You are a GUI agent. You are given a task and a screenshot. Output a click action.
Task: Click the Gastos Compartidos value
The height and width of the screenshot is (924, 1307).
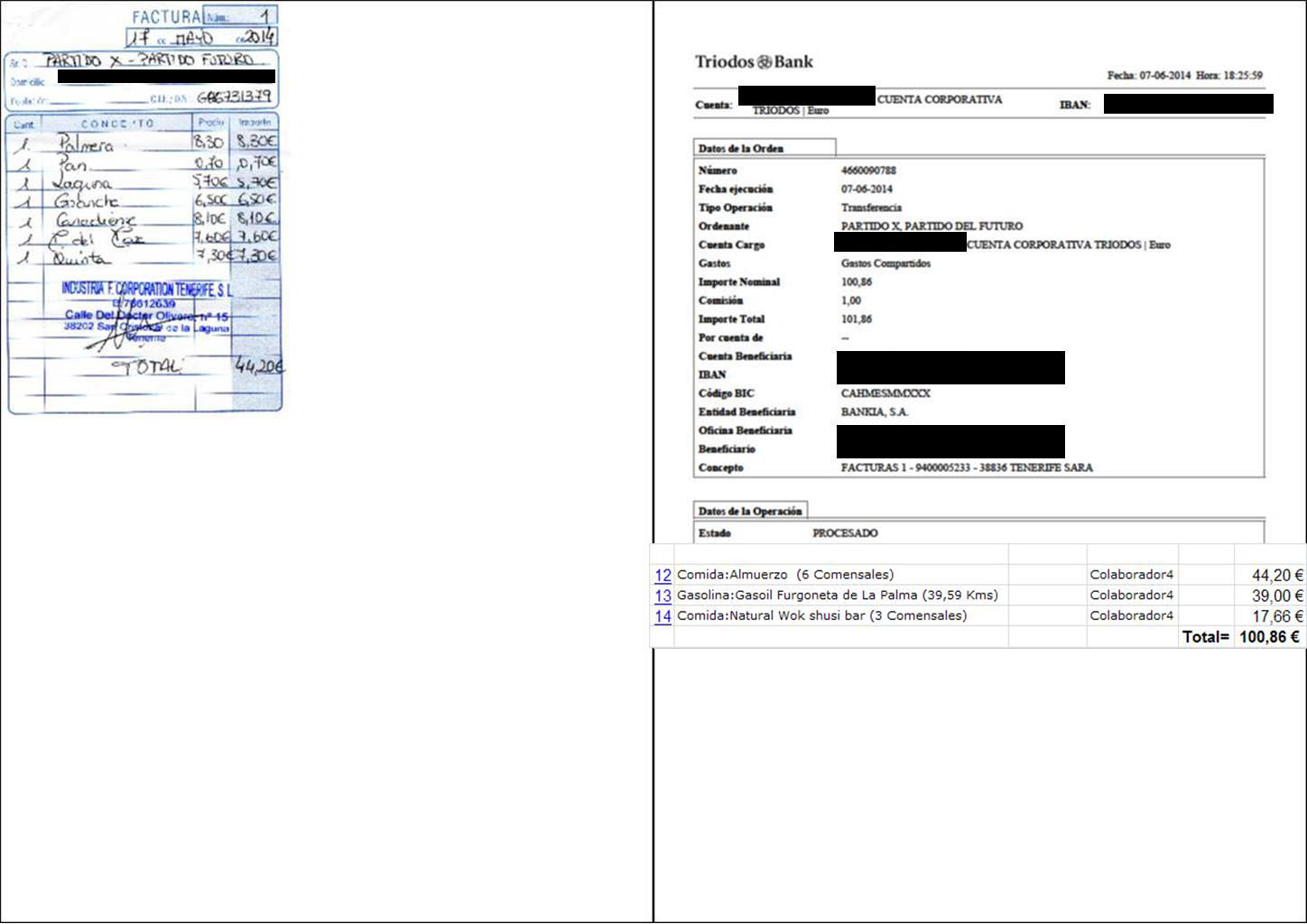coord(885,263)
